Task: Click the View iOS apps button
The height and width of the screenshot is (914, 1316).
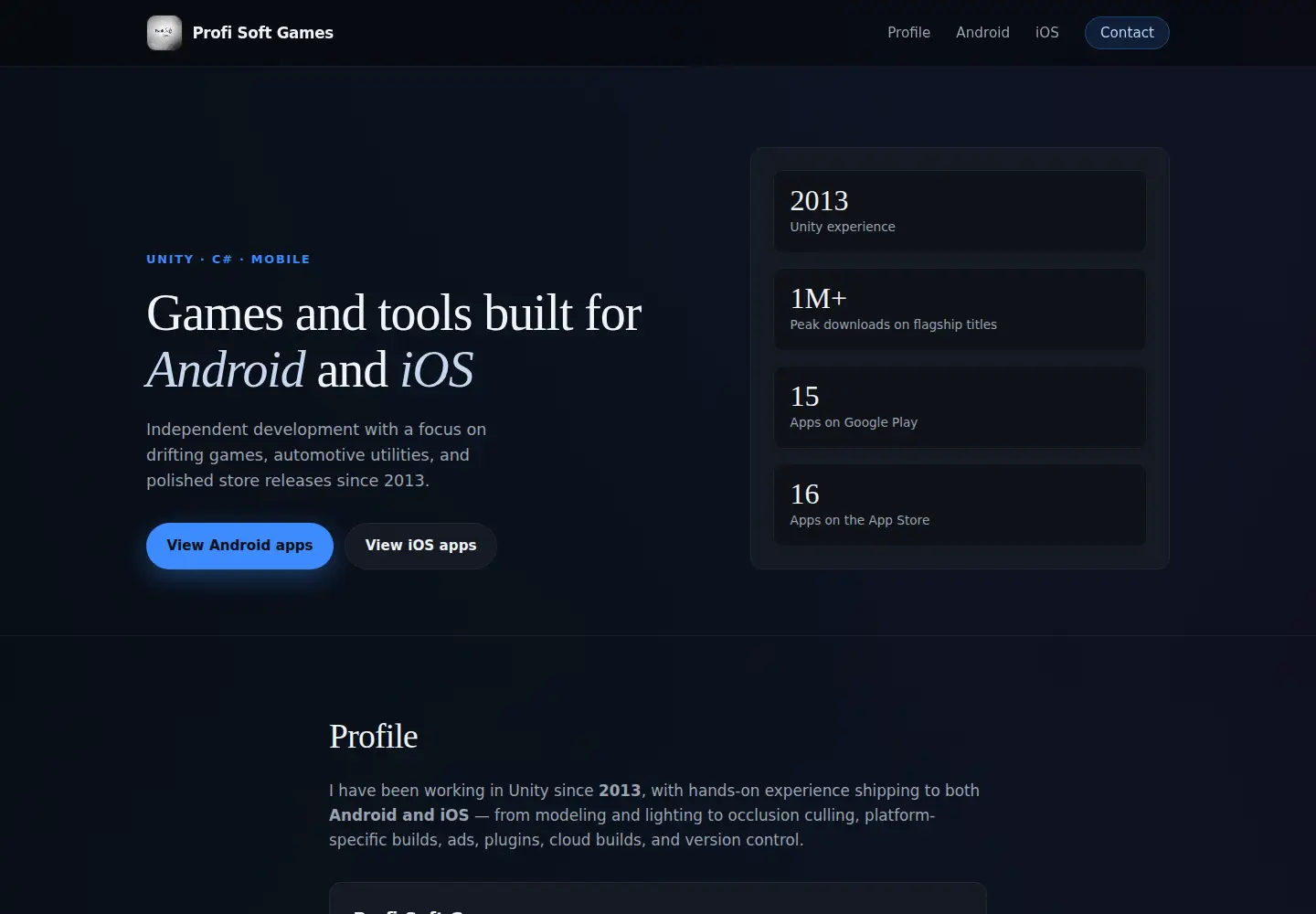Action: [420, 546]
